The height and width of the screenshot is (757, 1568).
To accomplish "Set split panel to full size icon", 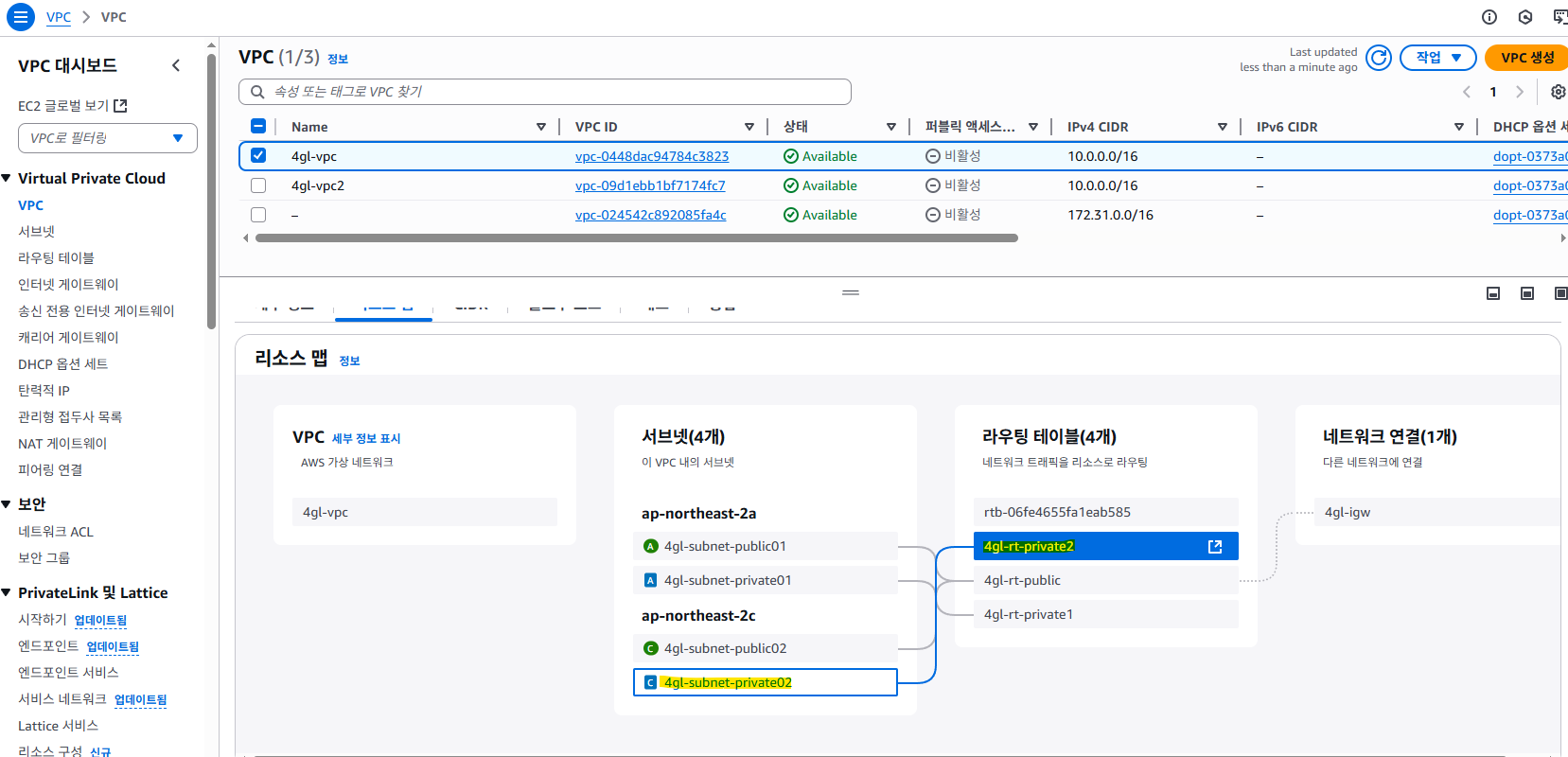I will pos(1560,293).
